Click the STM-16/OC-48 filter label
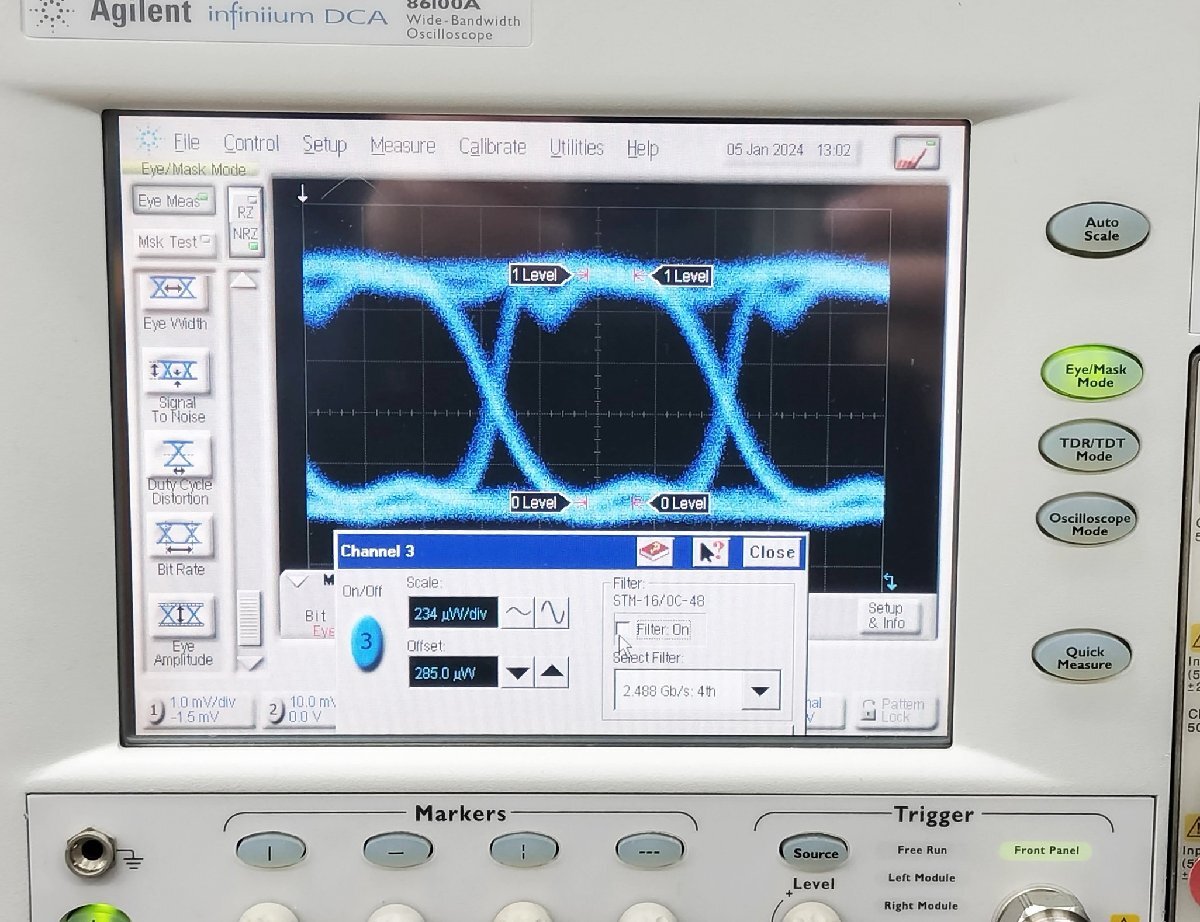 660,600
